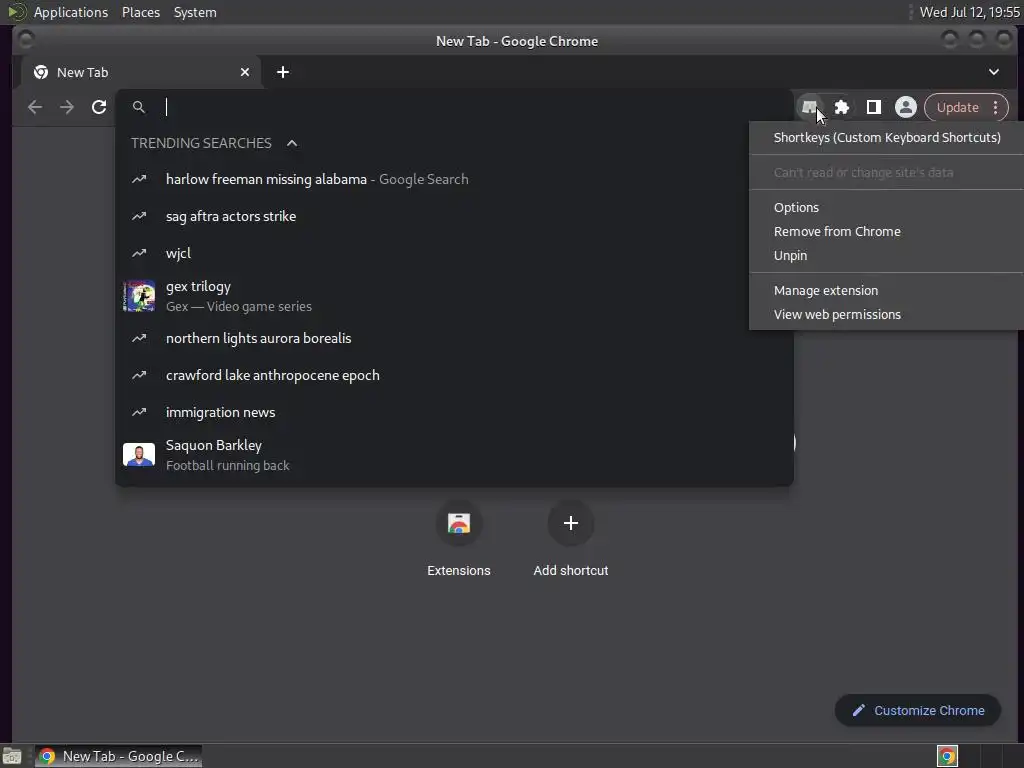
Task: Select Remove from Chrome
Action: pos(887,232)
